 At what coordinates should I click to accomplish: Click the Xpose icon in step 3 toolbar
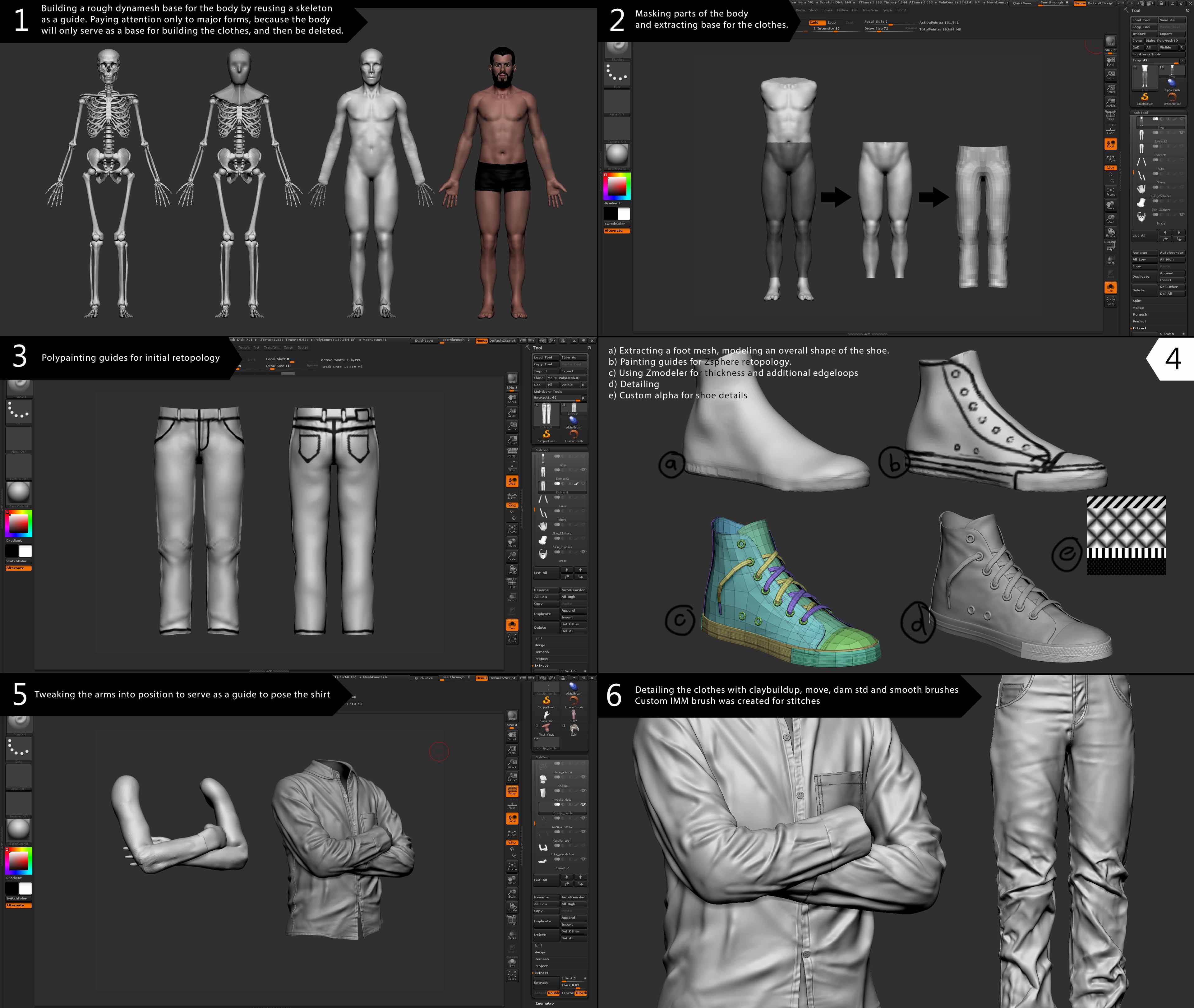click(512, 638)
